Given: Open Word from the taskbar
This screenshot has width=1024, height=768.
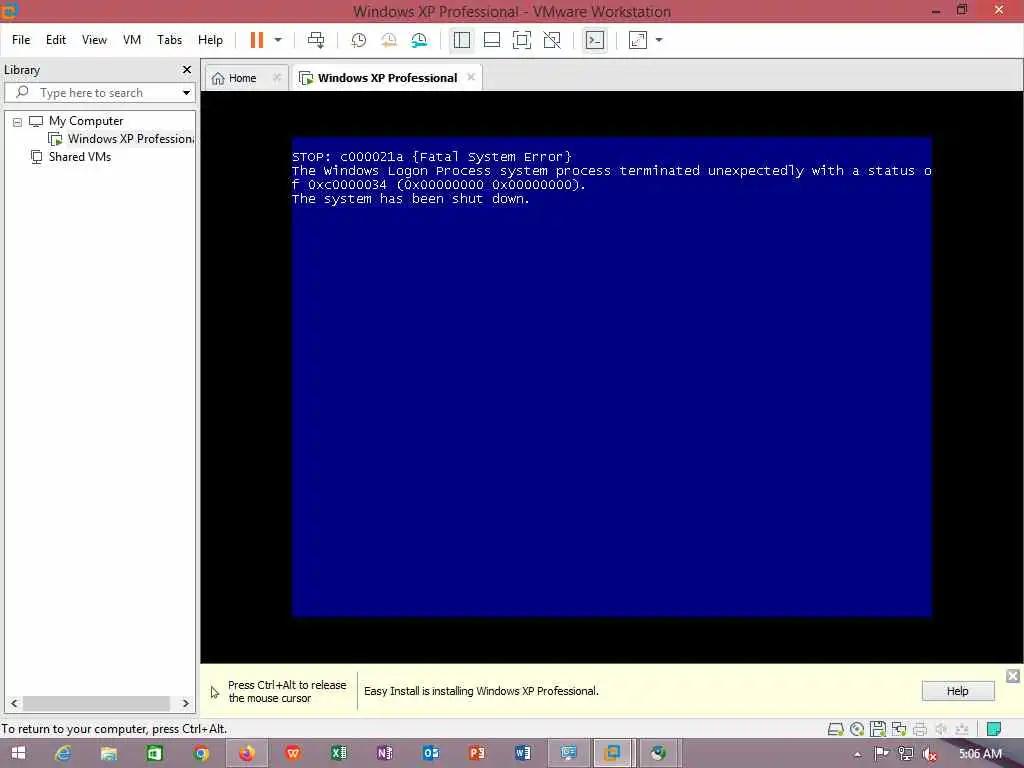Looking at the screenshot, I should pos(522,753).
